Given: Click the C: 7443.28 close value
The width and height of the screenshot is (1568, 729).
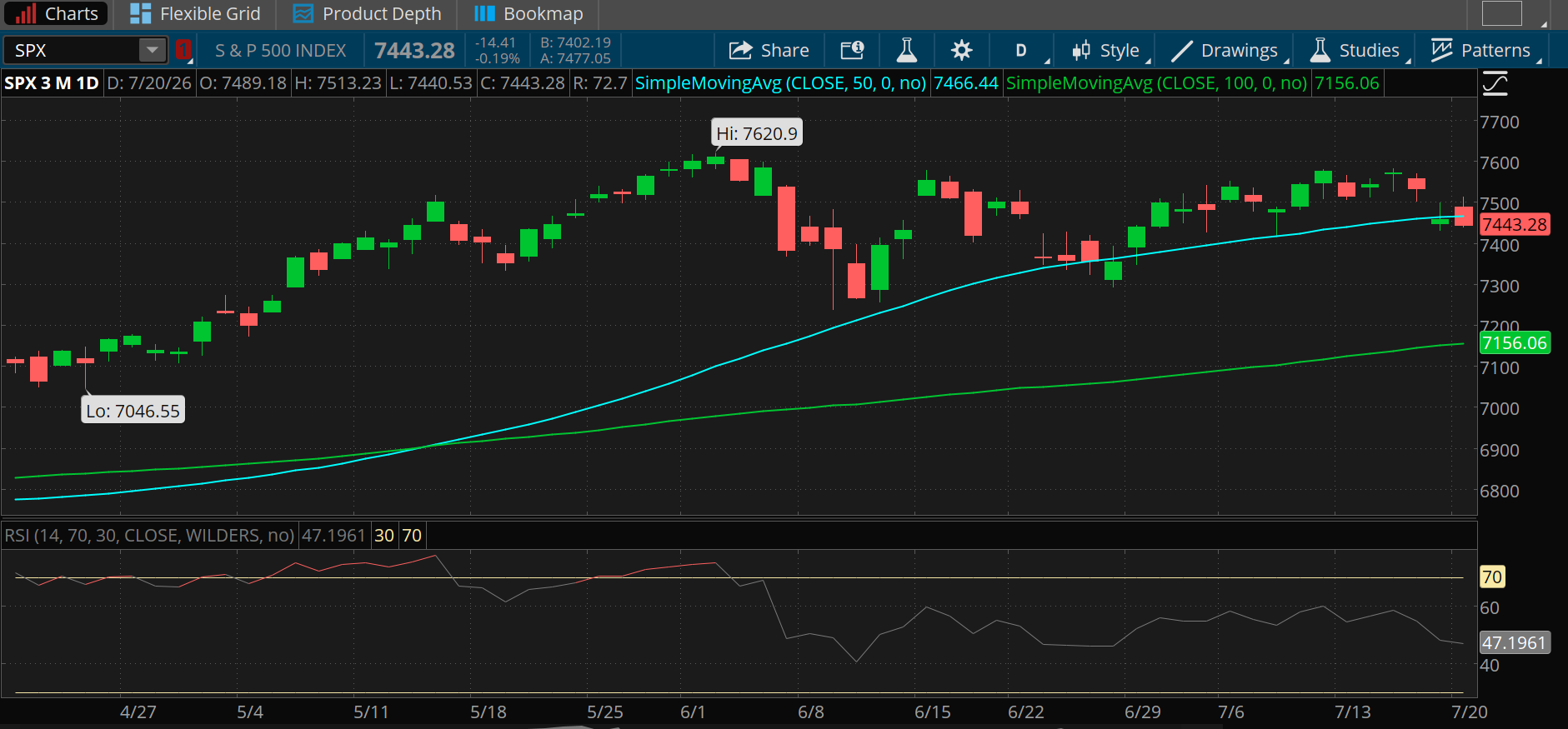Looking at the screenshot, I should pyautogui.click(x=523, y=83).
